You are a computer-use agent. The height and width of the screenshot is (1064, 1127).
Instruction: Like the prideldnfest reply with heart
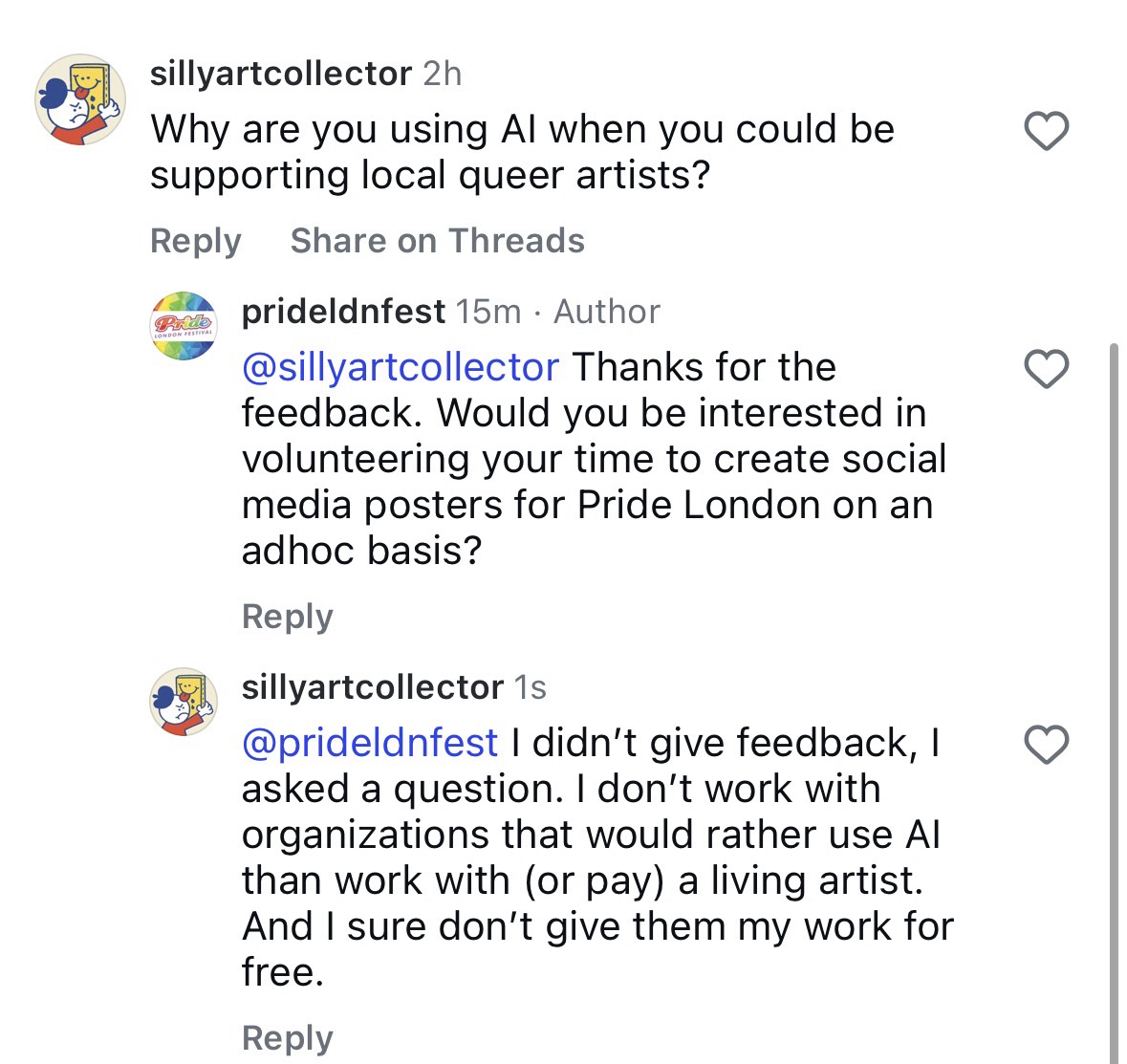pyautogui.click(x=1046, y=369)
